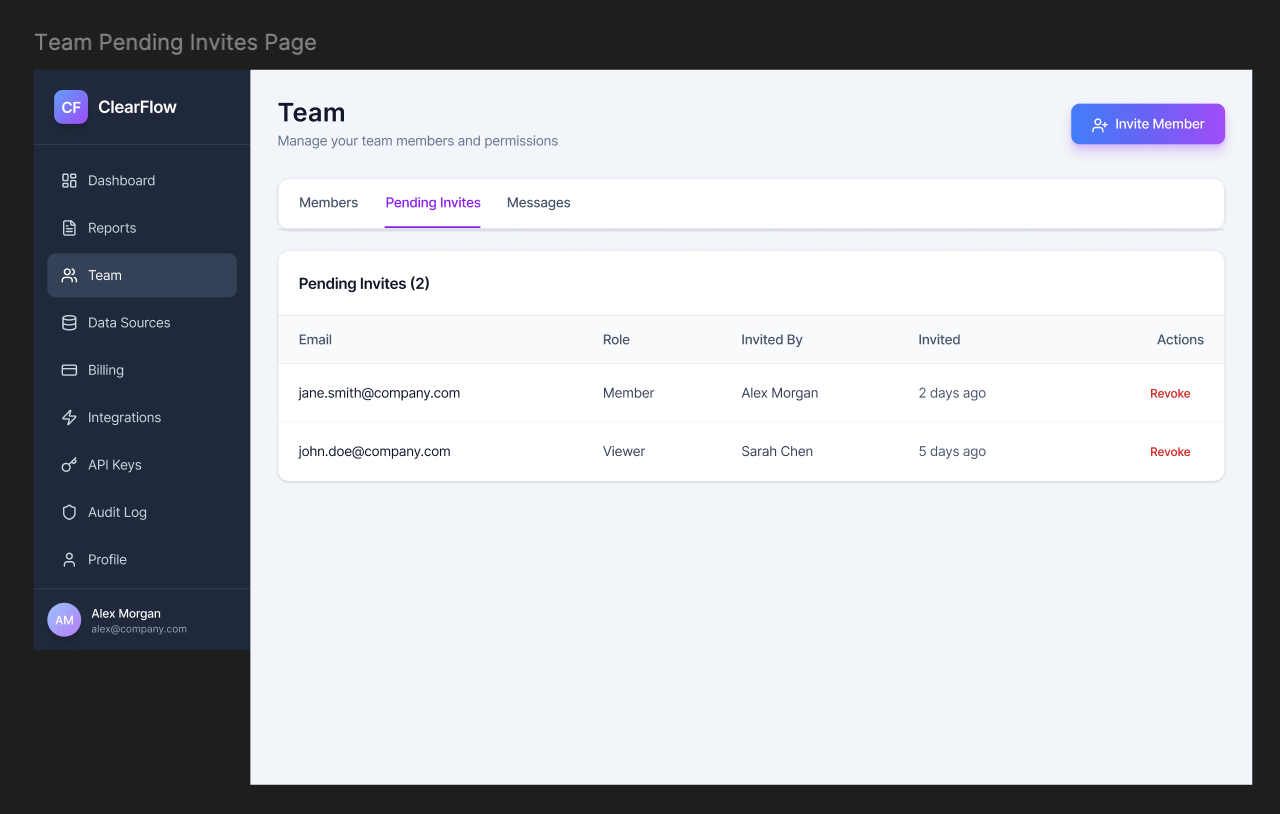Revoke invite for john.doe@company.com

pyautogui.click(x=1170, y=452)
